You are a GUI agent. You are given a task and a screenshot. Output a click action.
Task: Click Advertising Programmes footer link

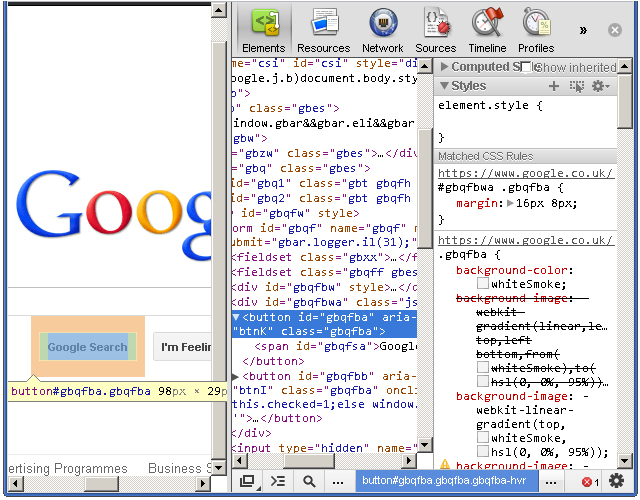point(68,468)
